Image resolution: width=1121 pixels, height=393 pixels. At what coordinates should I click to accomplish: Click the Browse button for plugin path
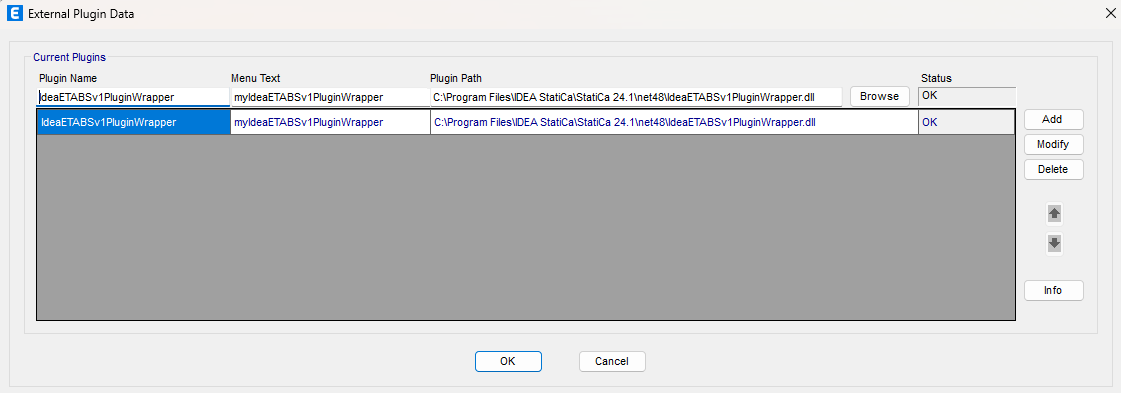879,96
